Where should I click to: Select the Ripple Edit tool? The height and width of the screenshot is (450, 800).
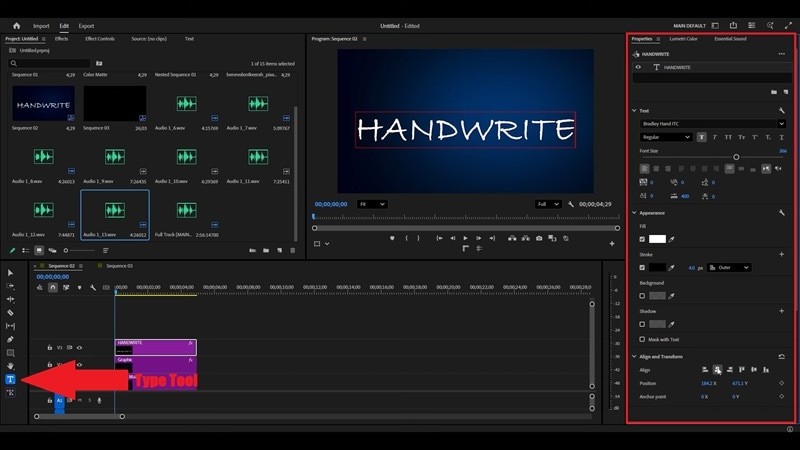[x=10, y=299]
